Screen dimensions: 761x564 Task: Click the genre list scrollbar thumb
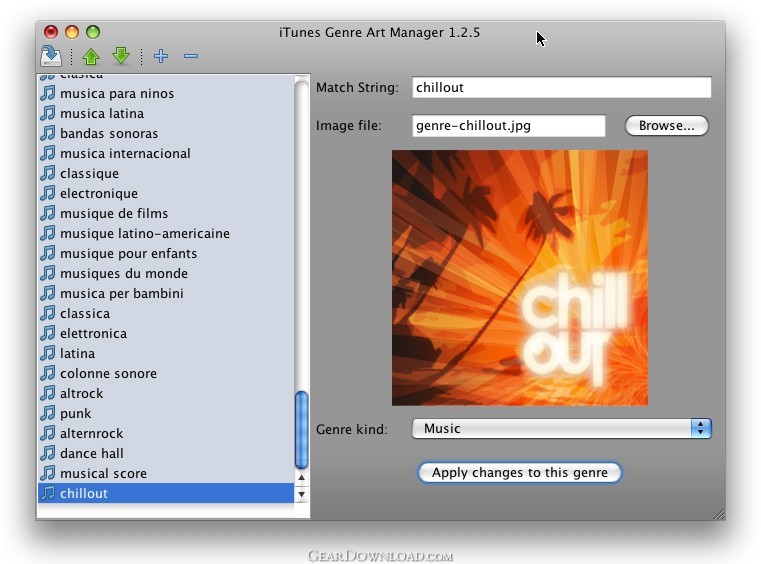click(301, 430)
